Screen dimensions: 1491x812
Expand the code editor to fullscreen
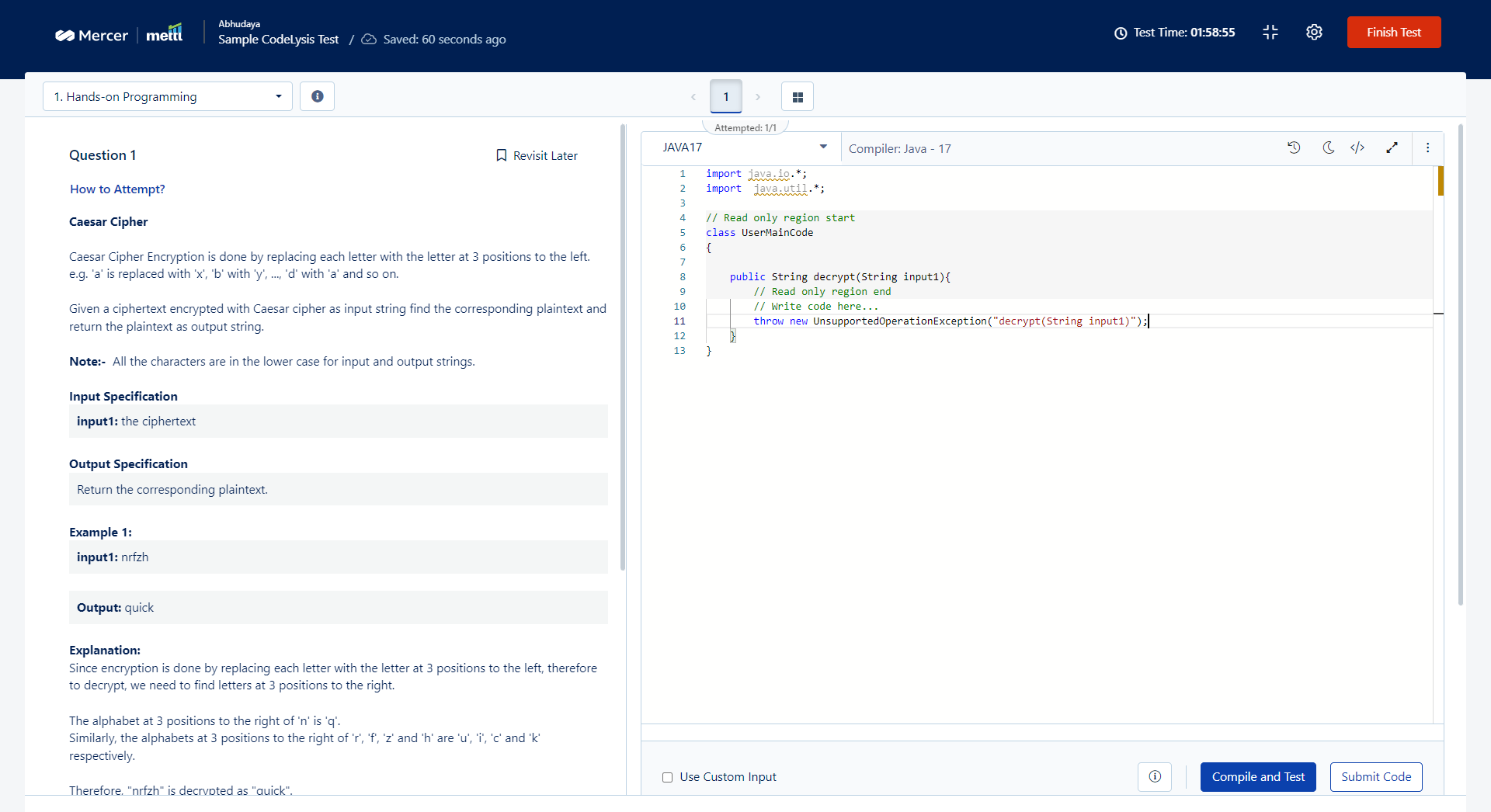coord(1392,147)
